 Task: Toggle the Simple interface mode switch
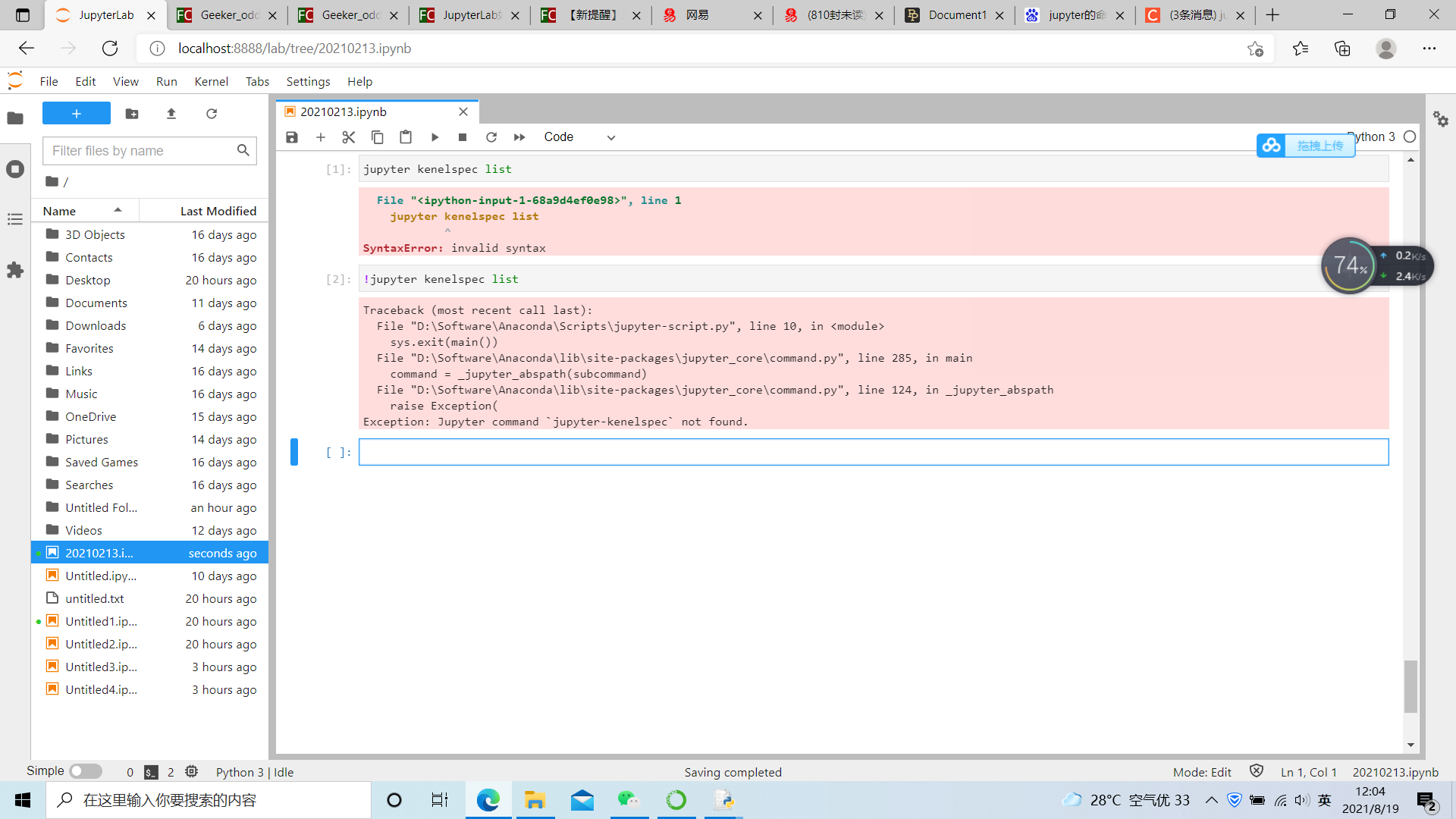86,771
